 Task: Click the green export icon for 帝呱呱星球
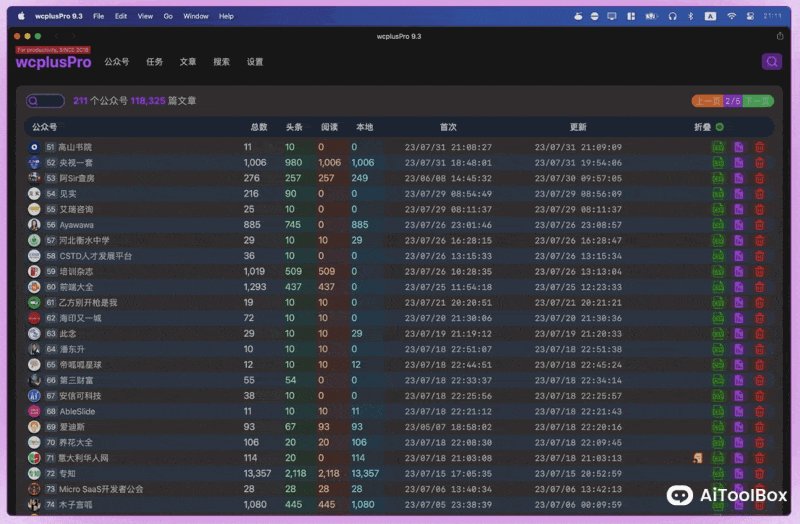coord(718,365)
